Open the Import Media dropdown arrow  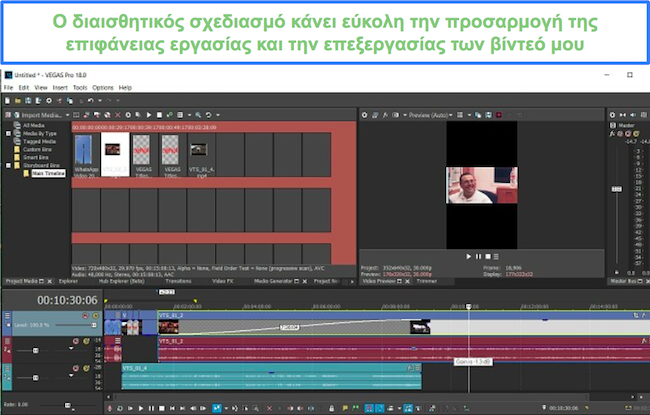[x=68, y=115]
